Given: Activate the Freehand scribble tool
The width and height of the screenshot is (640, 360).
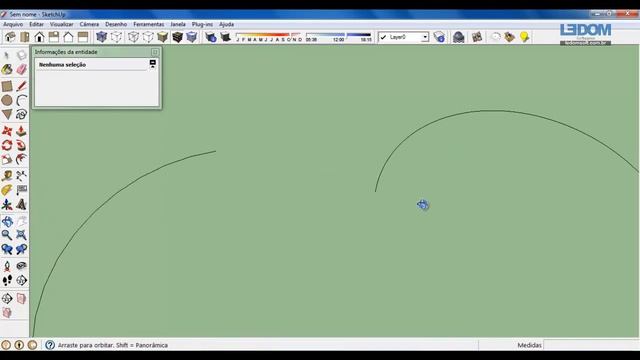Looking at the screenshot, I should tap(21, 114).
